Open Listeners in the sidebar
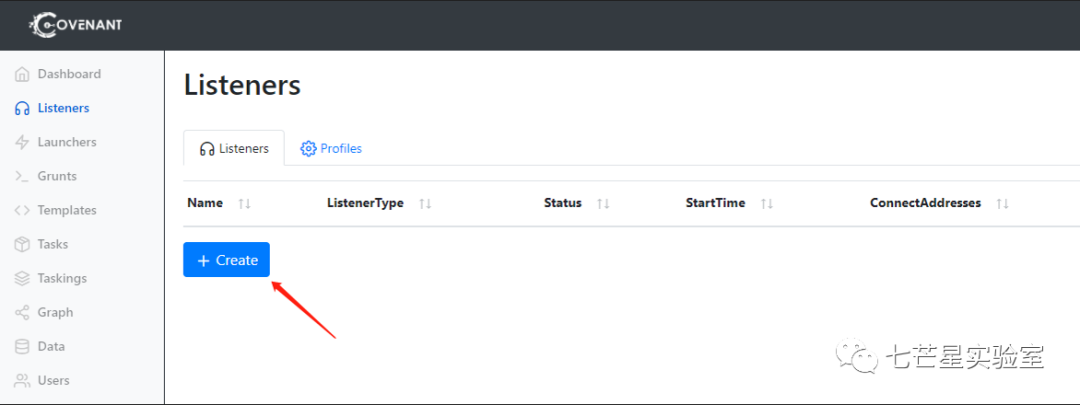 pyautogui.click(x=63, y=108)
